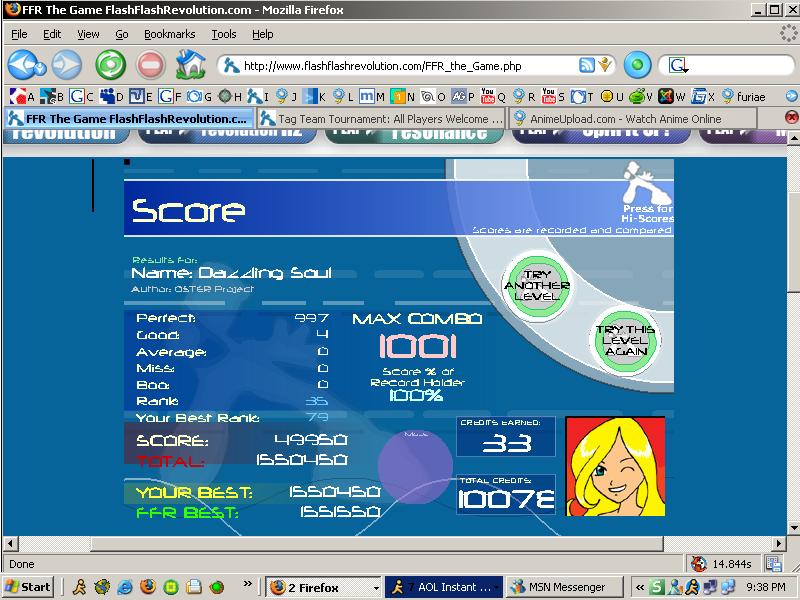Viewport: 800px width, 600px height.
Task: Open Google bookmark labeled C
Action: (x=81, y=96)
